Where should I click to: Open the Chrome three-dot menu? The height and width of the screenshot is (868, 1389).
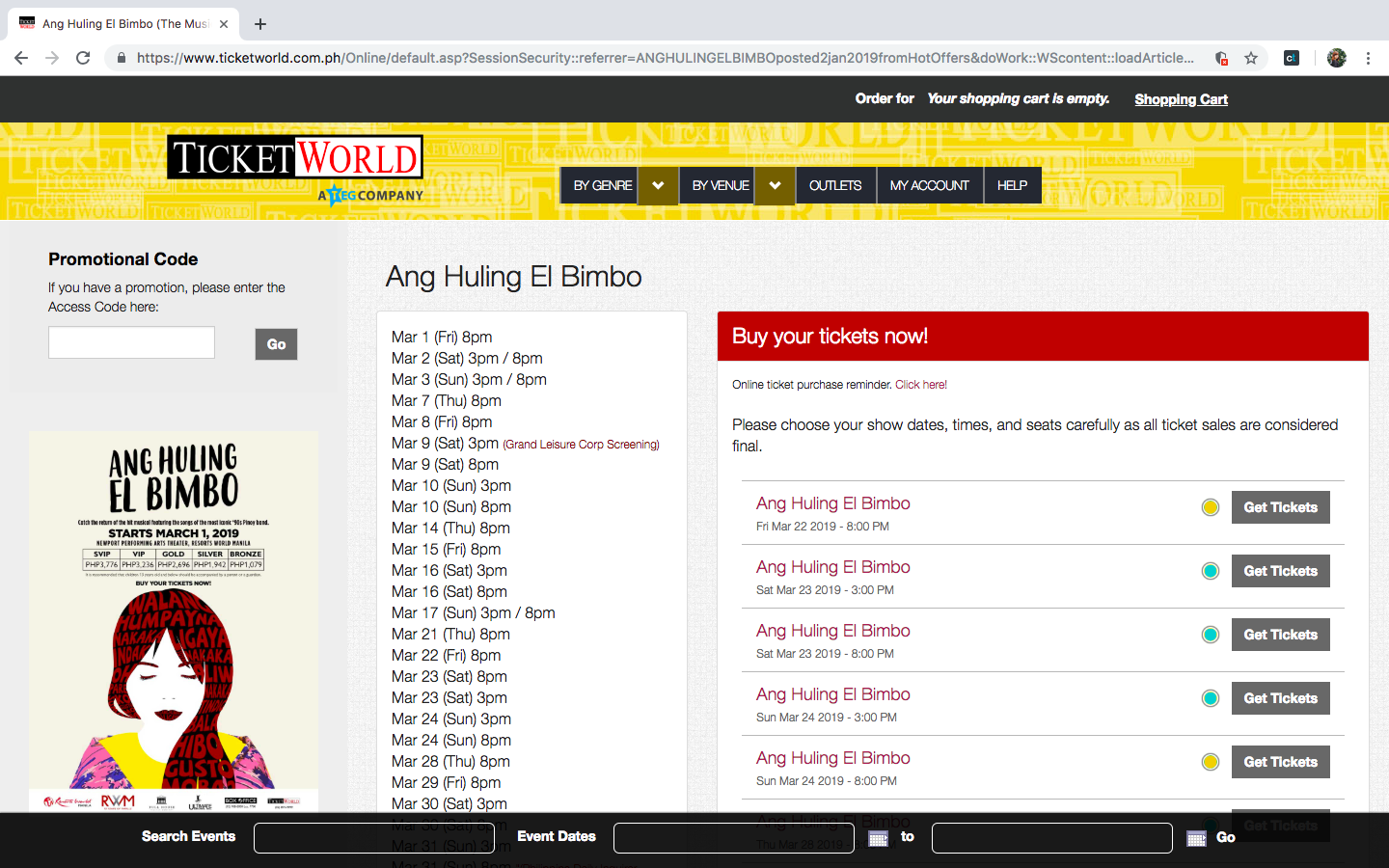[x=1368, y=58]
